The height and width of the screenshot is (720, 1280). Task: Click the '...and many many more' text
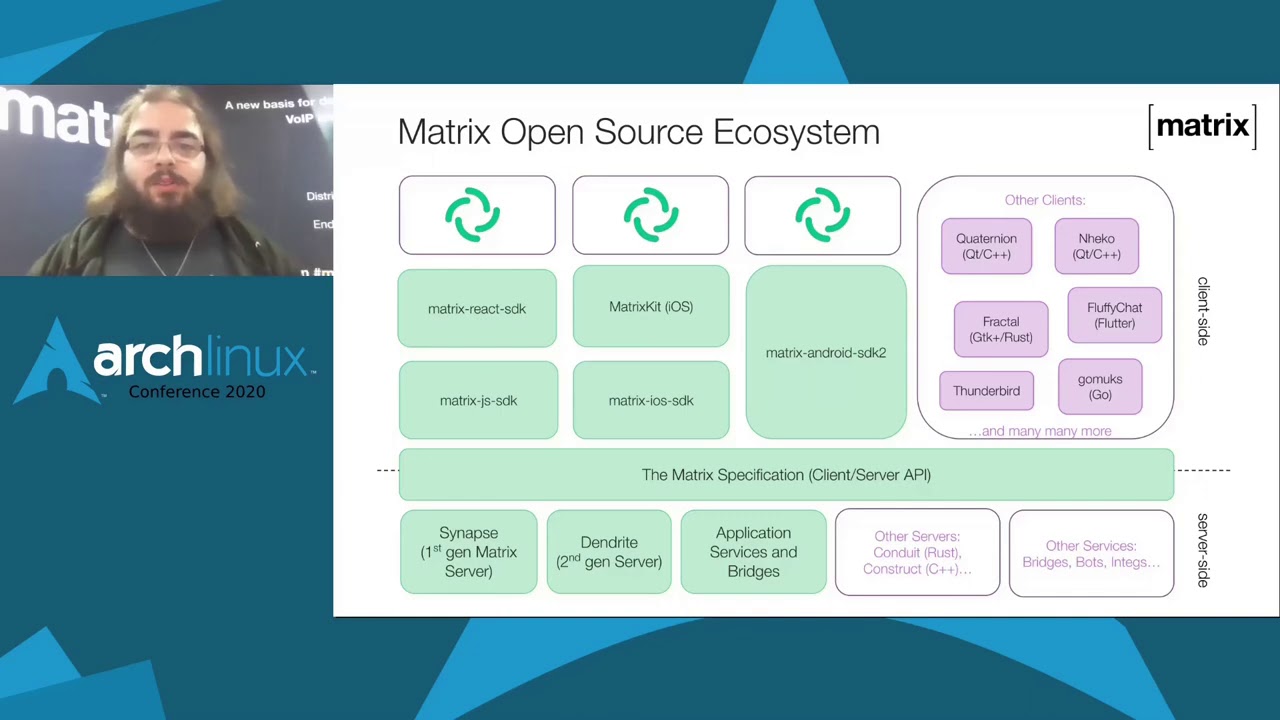[x=1040, y=431]
